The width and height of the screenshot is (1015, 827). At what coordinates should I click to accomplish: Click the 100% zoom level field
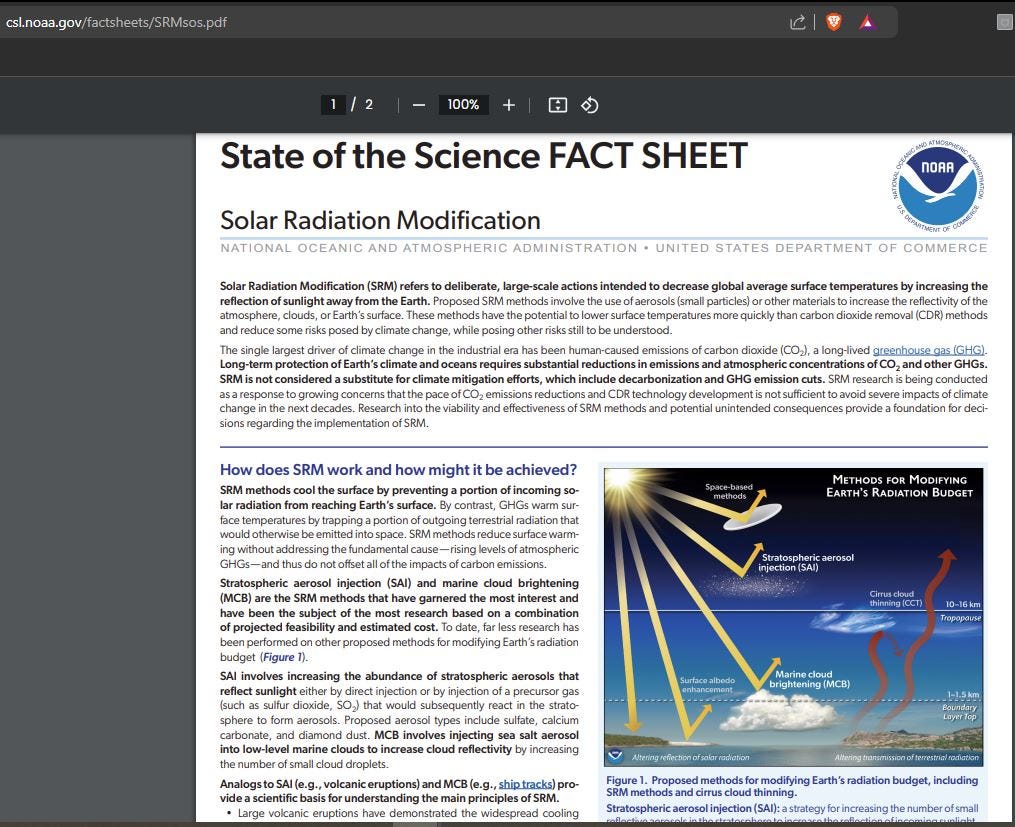pos(463,104)
